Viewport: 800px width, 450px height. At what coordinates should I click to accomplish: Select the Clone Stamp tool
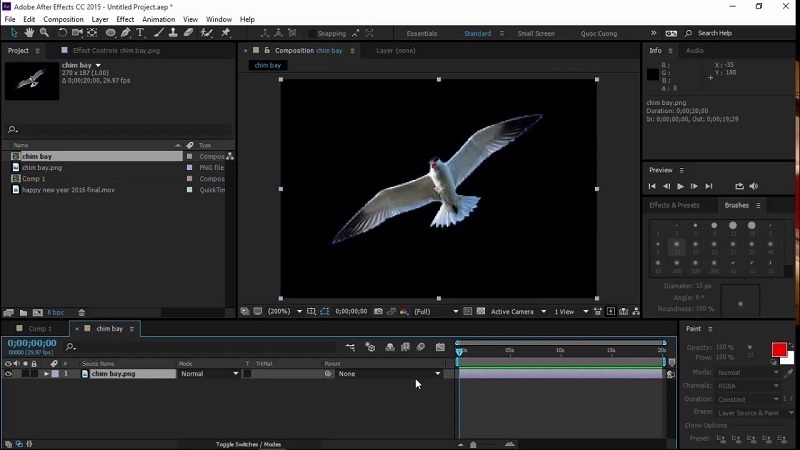click(173, 33)
